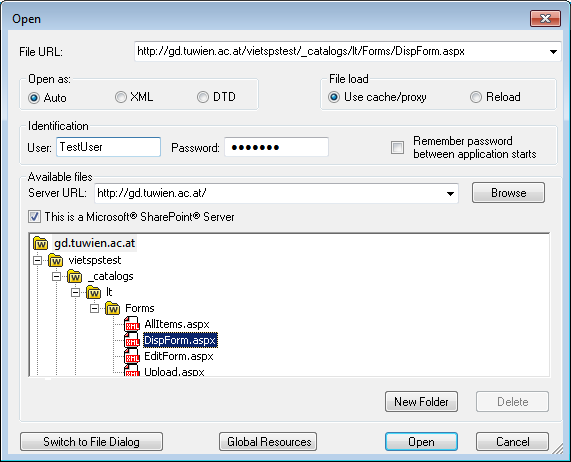Select DispForm.aspx in the file tree
Viewport: 571px width, 462px height.
coord(180,340)
